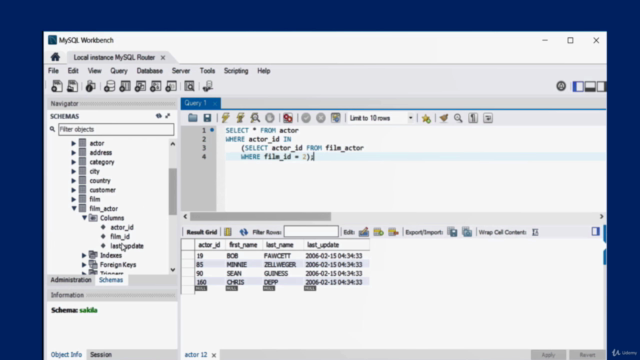Open the home screen tab icon
Screen dimensions: 640x360
pyautogui.click(x=55, y=57)
